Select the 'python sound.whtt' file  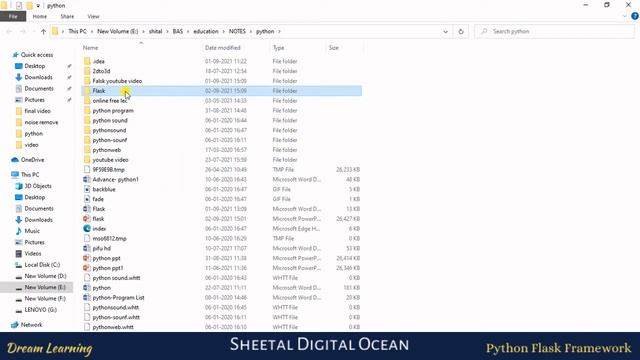(116, 278)
